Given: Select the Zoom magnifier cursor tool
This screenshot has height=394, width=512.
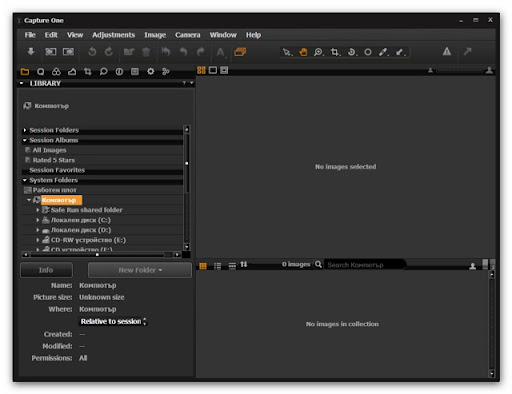Looking at the screenshot, I should click(x=319, y=52).
